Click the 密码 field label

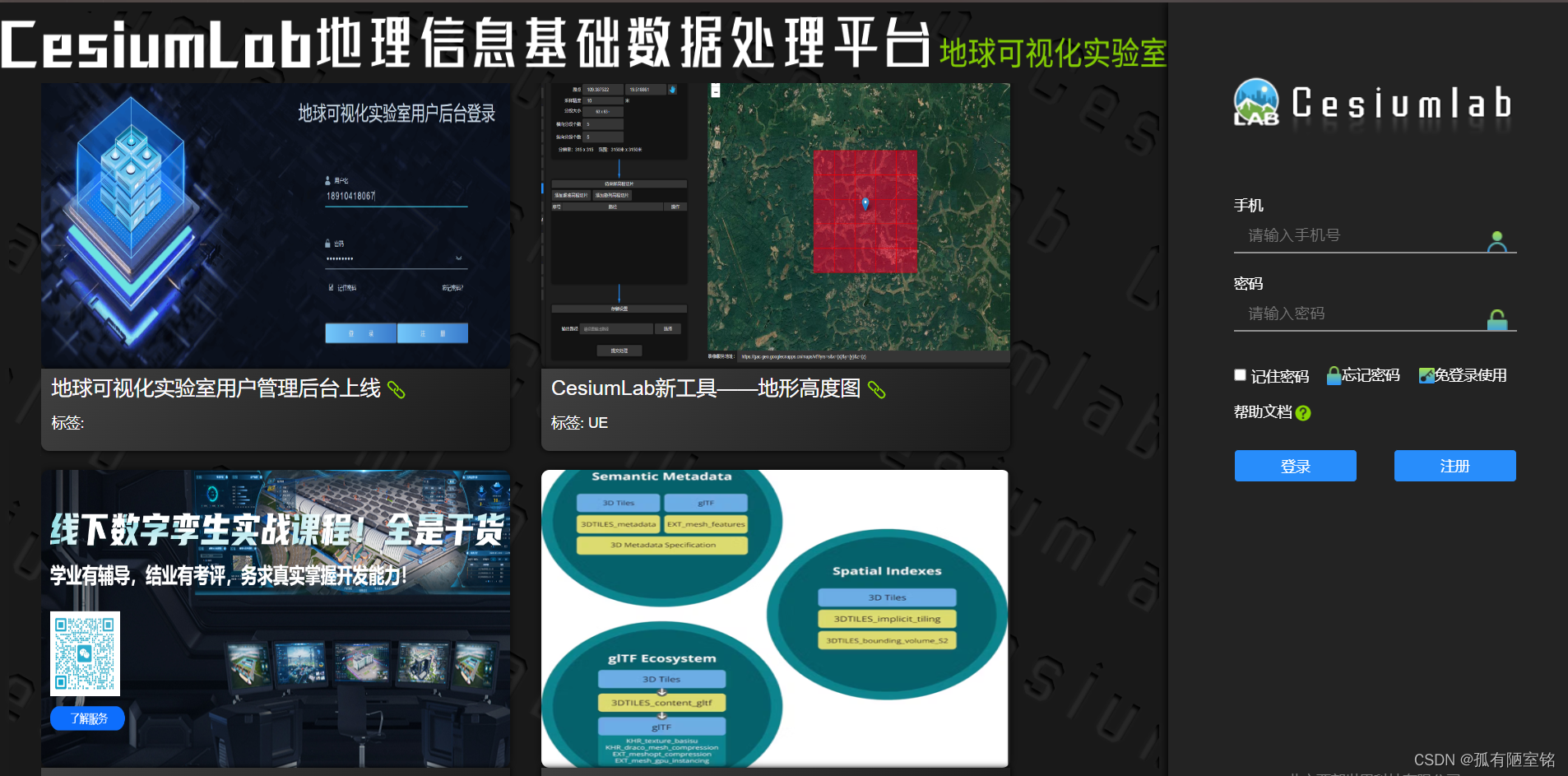point(1249,284)
